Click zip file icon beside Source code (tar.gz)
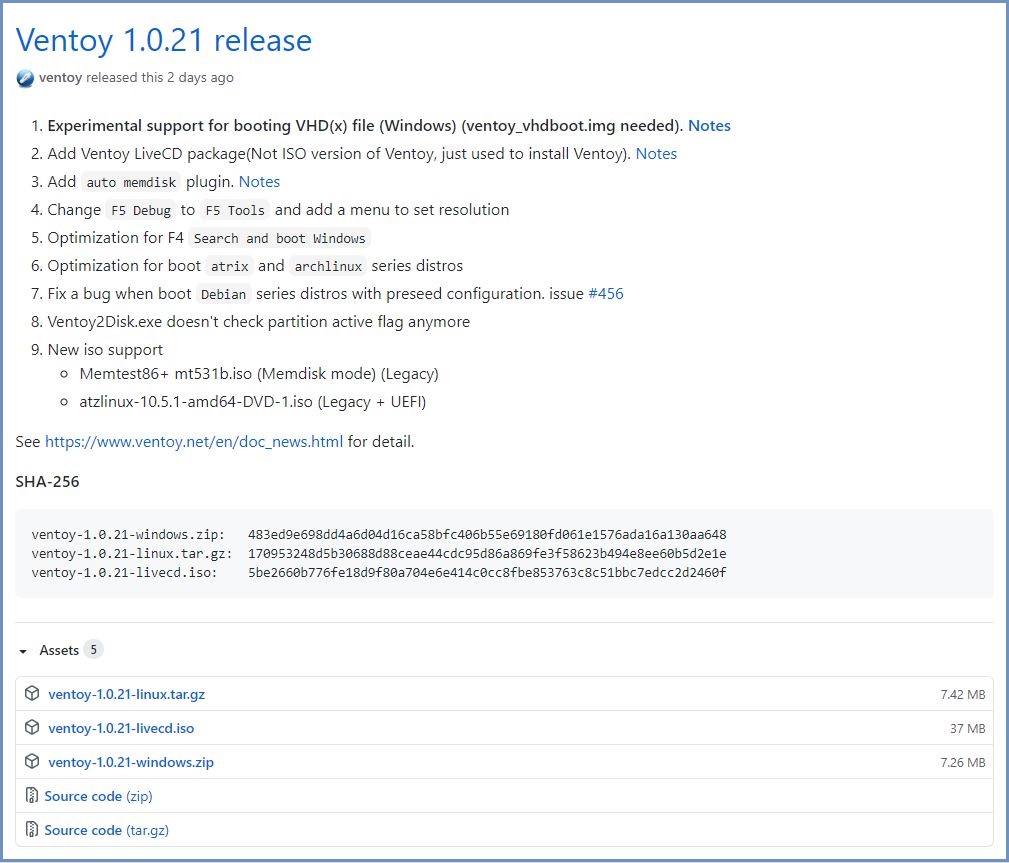This screenshot has width=1009, height=863. pyautogui.click(x=32, y=830)
